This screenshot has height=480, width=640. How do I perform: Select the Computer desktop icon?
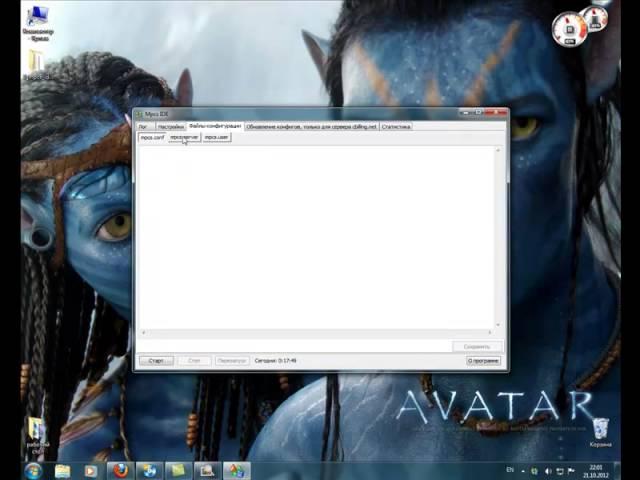click(x=38, y=24)
